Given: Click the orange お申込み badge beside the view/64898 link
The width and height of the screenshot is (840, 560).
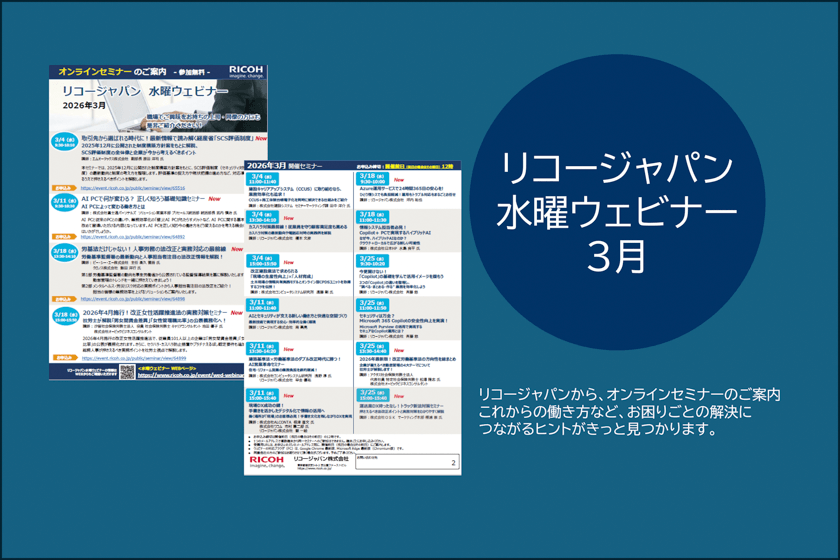Looking at the screenshot, I should click(x=64, y=299).
